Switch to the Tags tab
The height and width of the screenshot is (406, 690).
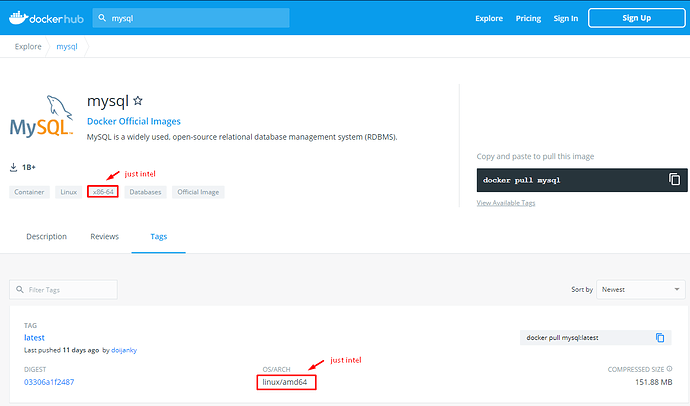click(158, 236)
